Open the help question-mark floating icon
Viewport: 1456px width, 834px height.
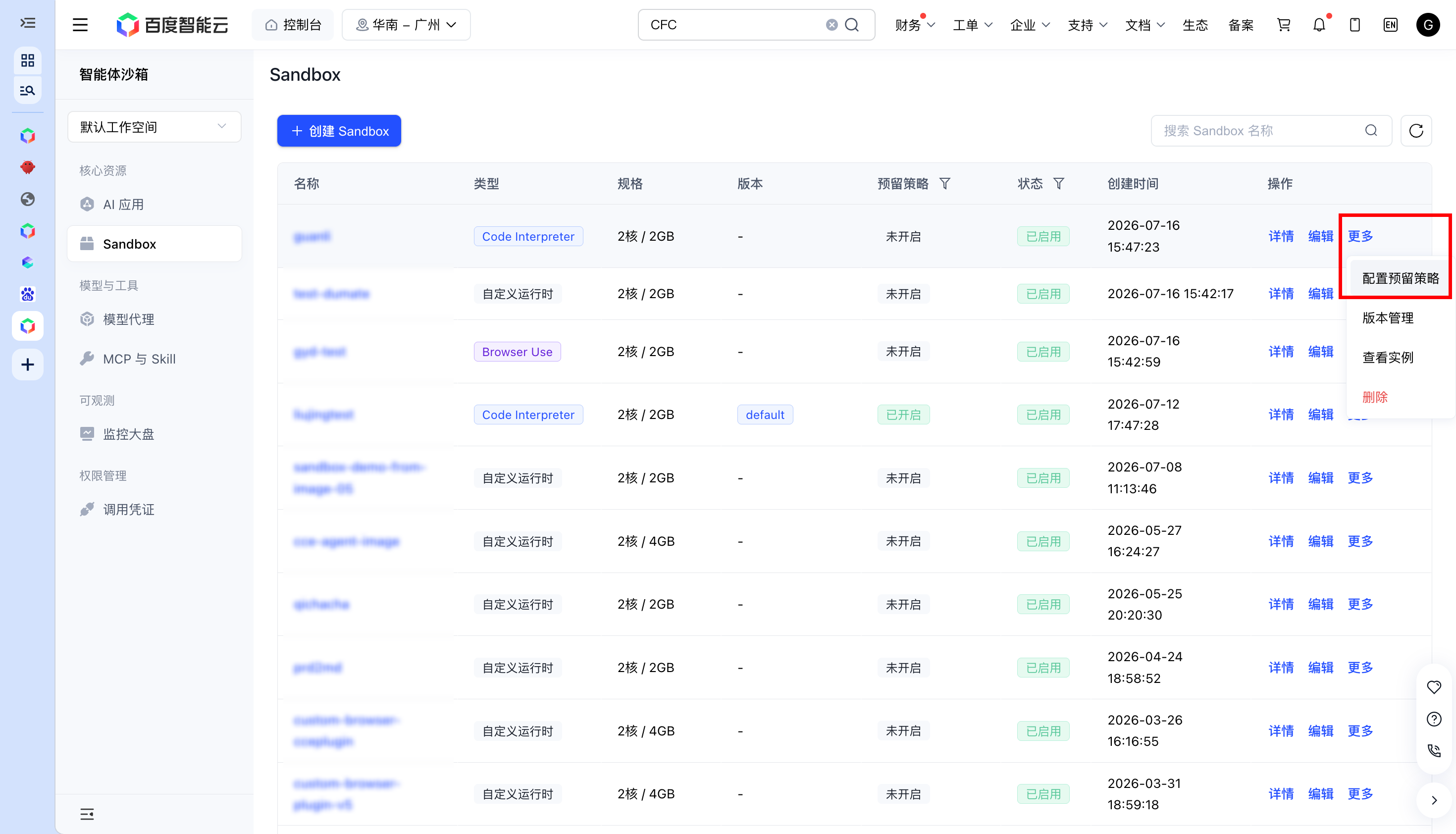click(1434, 719)
